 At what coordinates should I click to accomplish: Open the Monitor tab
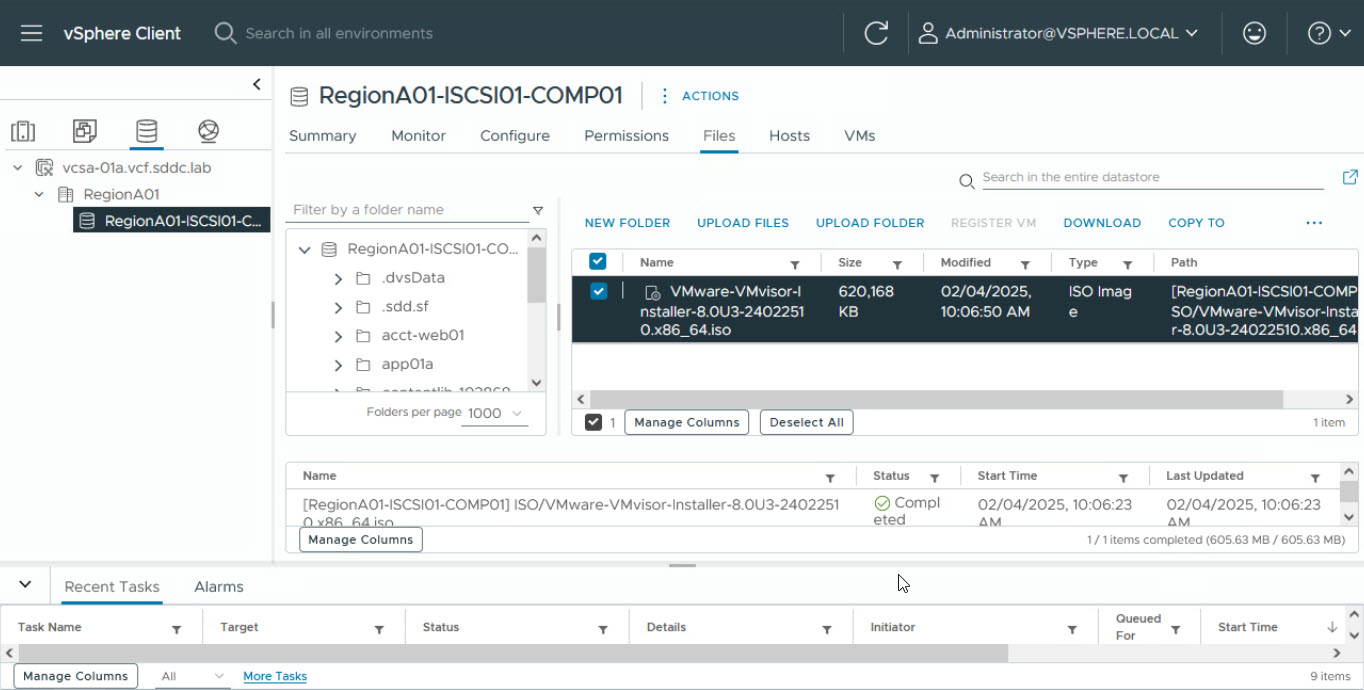point(418,136)
